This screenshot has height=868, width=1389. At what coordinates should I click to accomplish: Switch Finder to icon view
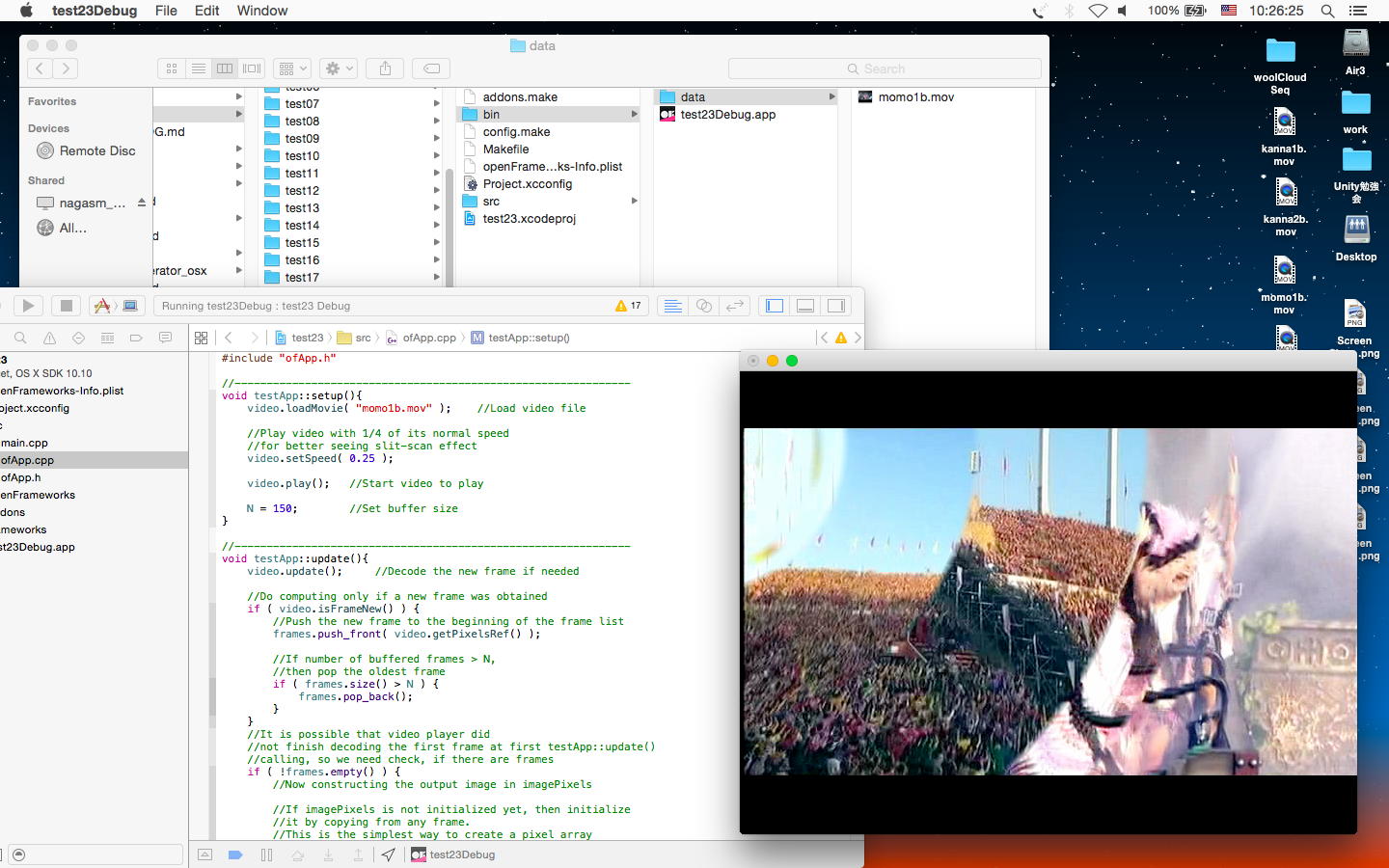point(172,68)
